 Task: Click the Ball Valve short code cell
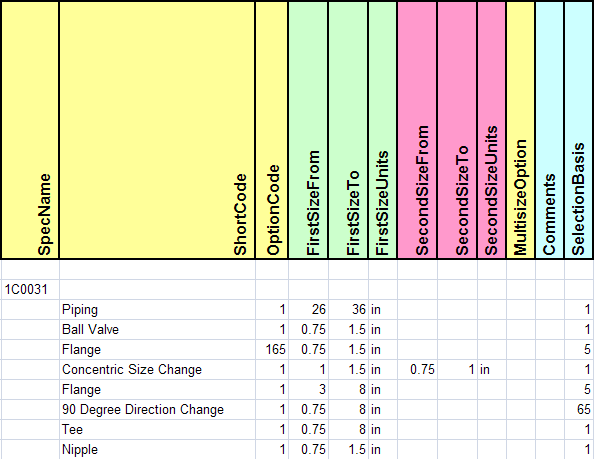tap(157, 329)
